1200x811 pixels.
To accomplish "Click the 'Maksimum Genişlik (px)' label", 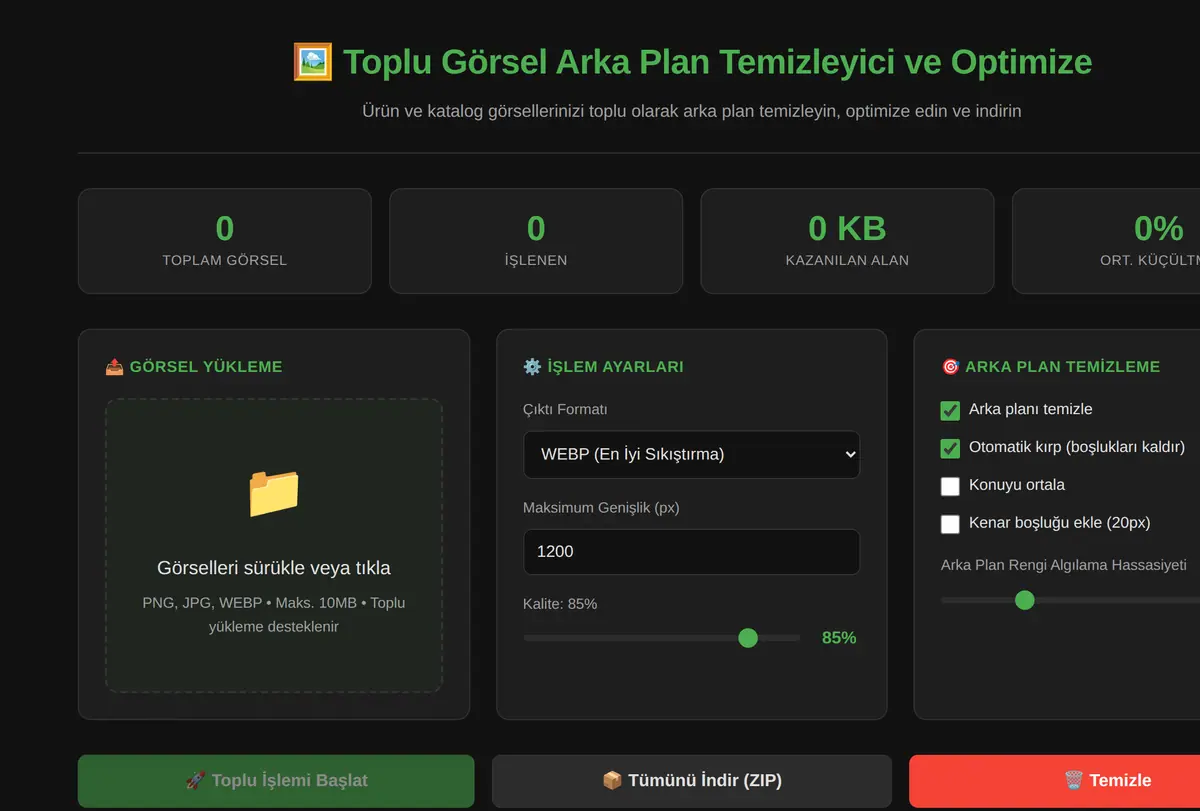I will coord(601,508).
